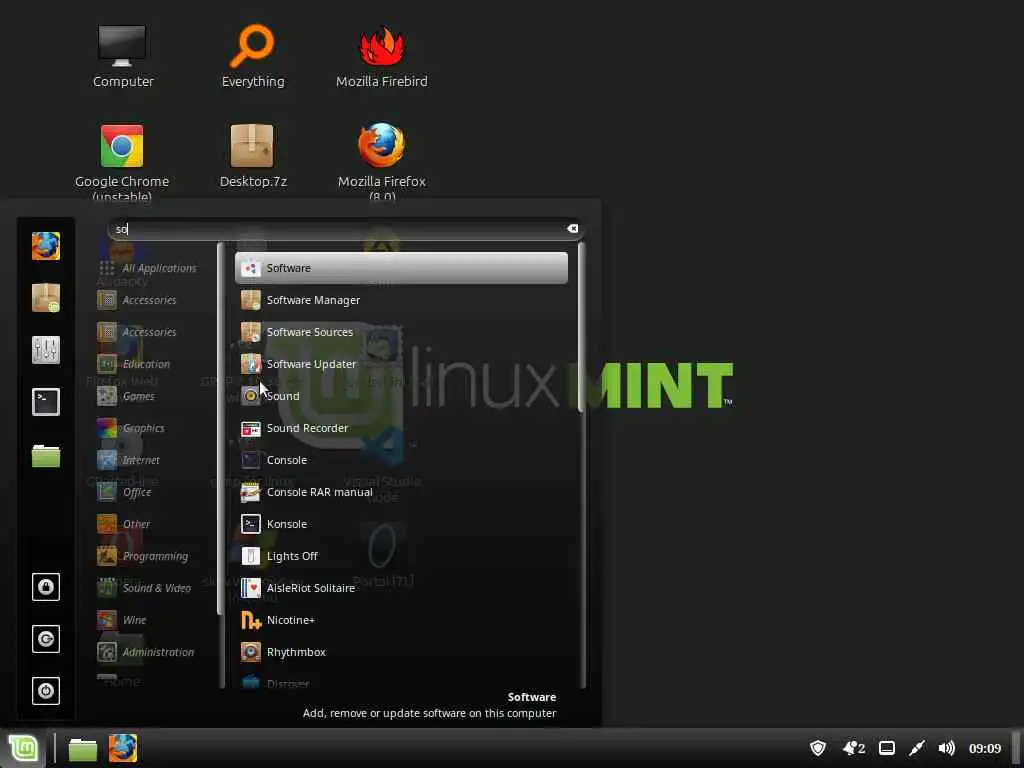Select the Mozilla Firefox (8.0) desktop icon

click(382, 162)
